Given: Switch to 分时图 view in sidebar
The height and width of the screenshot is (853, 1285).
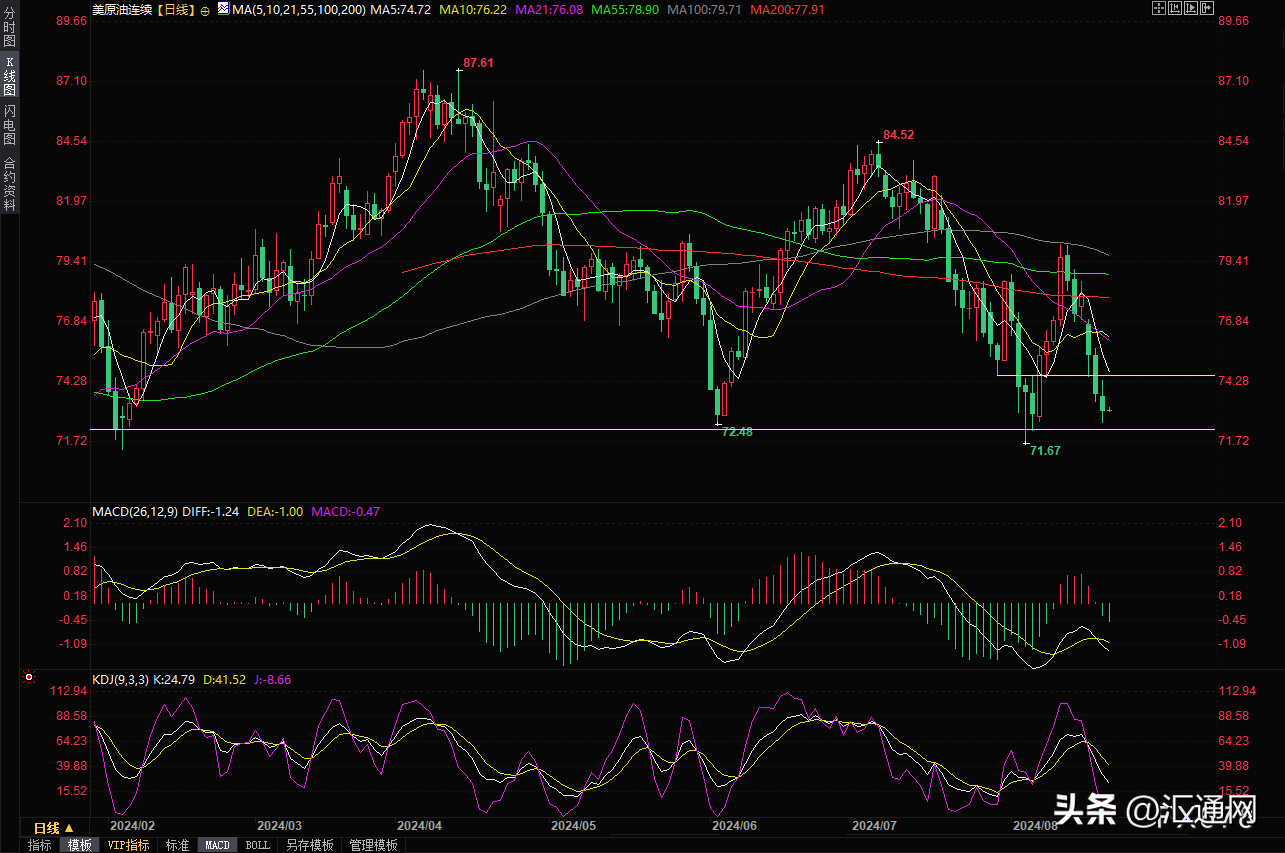Looking at the screenshot, I should point(9,27).
